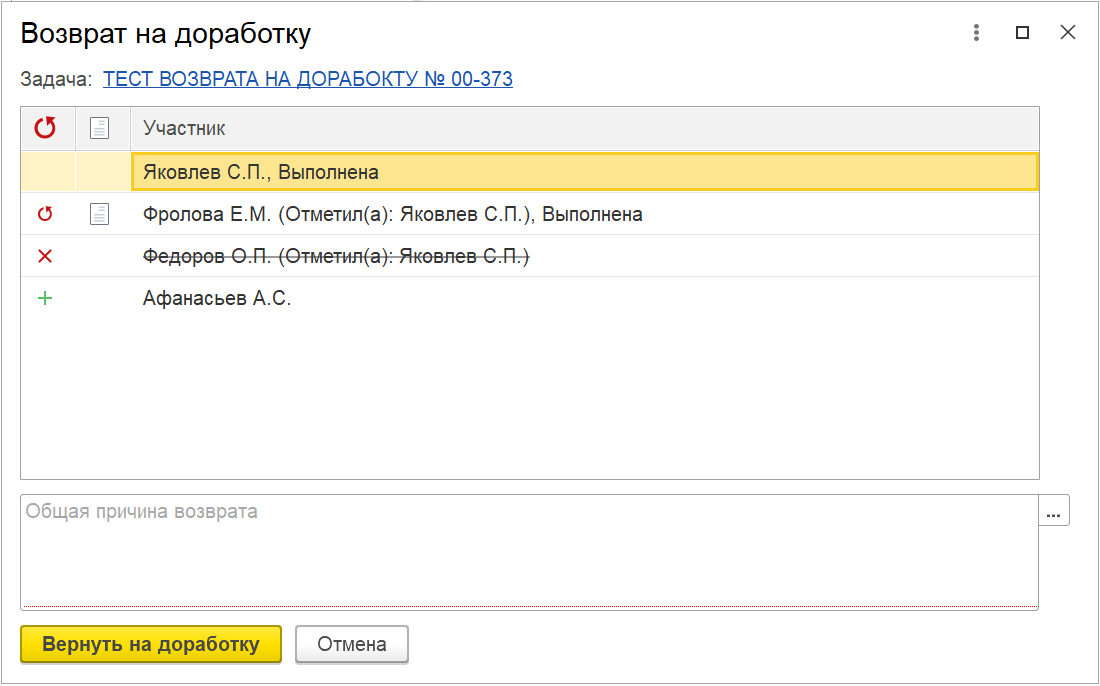
Task: Click the document icon in table header
Action: point(99,128)
